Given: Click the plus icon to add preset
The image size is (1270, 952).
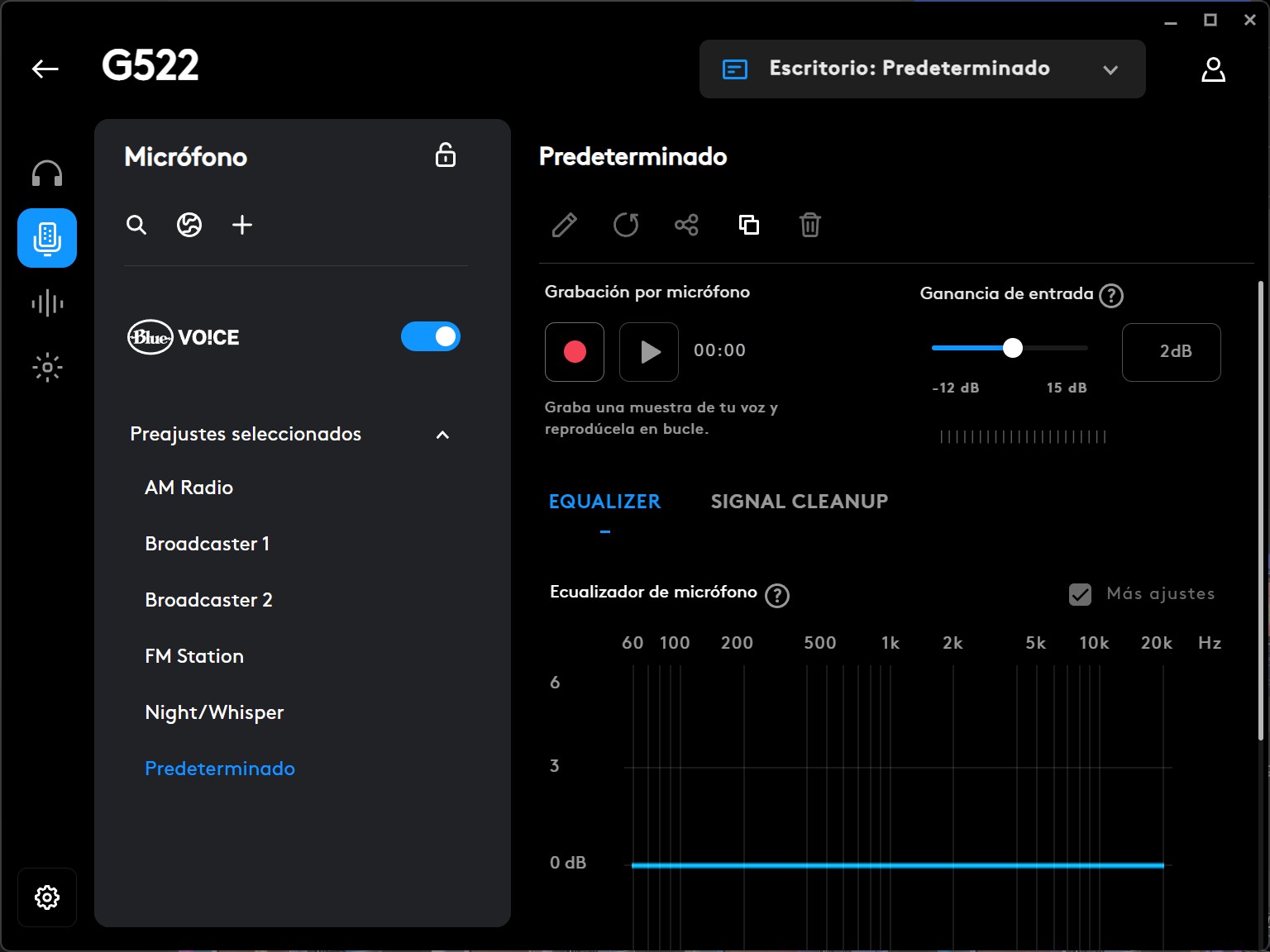Looking at the screenshot, I should coord(242,225).
